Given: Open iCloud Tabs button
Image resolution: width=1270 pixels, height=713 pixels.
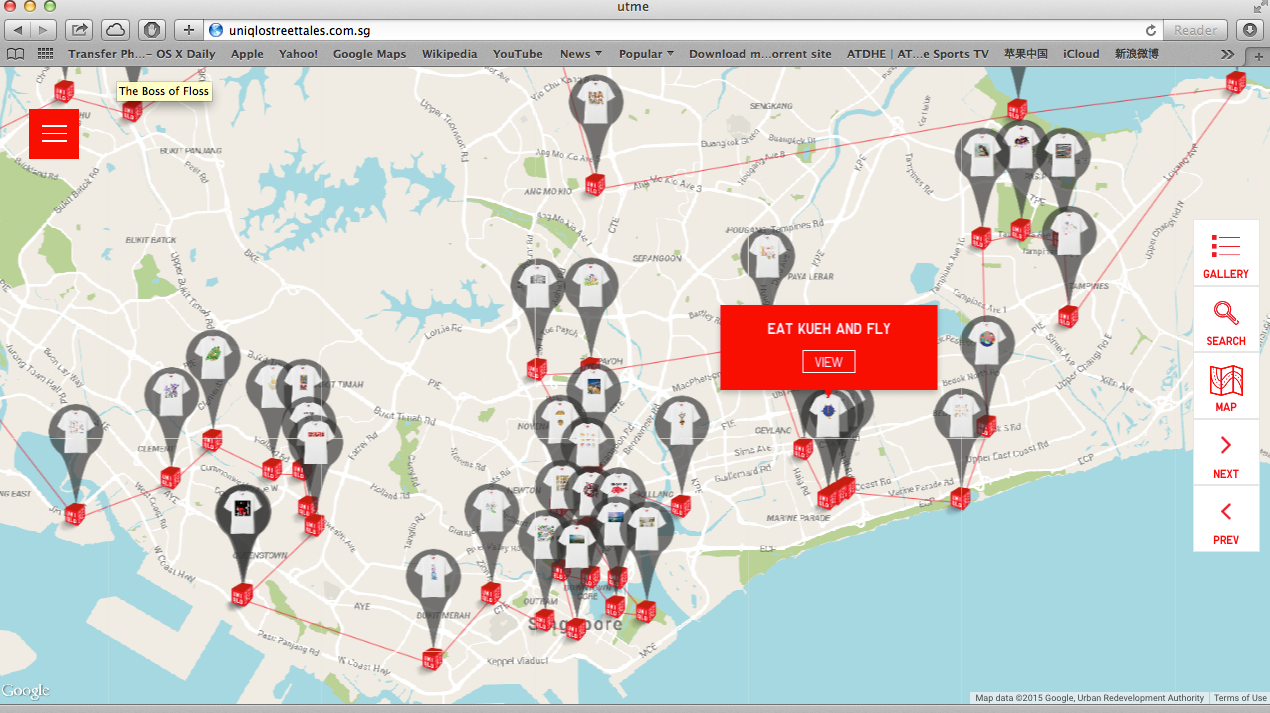Looking at the screenshot, I should pyautogui.click(x=115, y=30).
